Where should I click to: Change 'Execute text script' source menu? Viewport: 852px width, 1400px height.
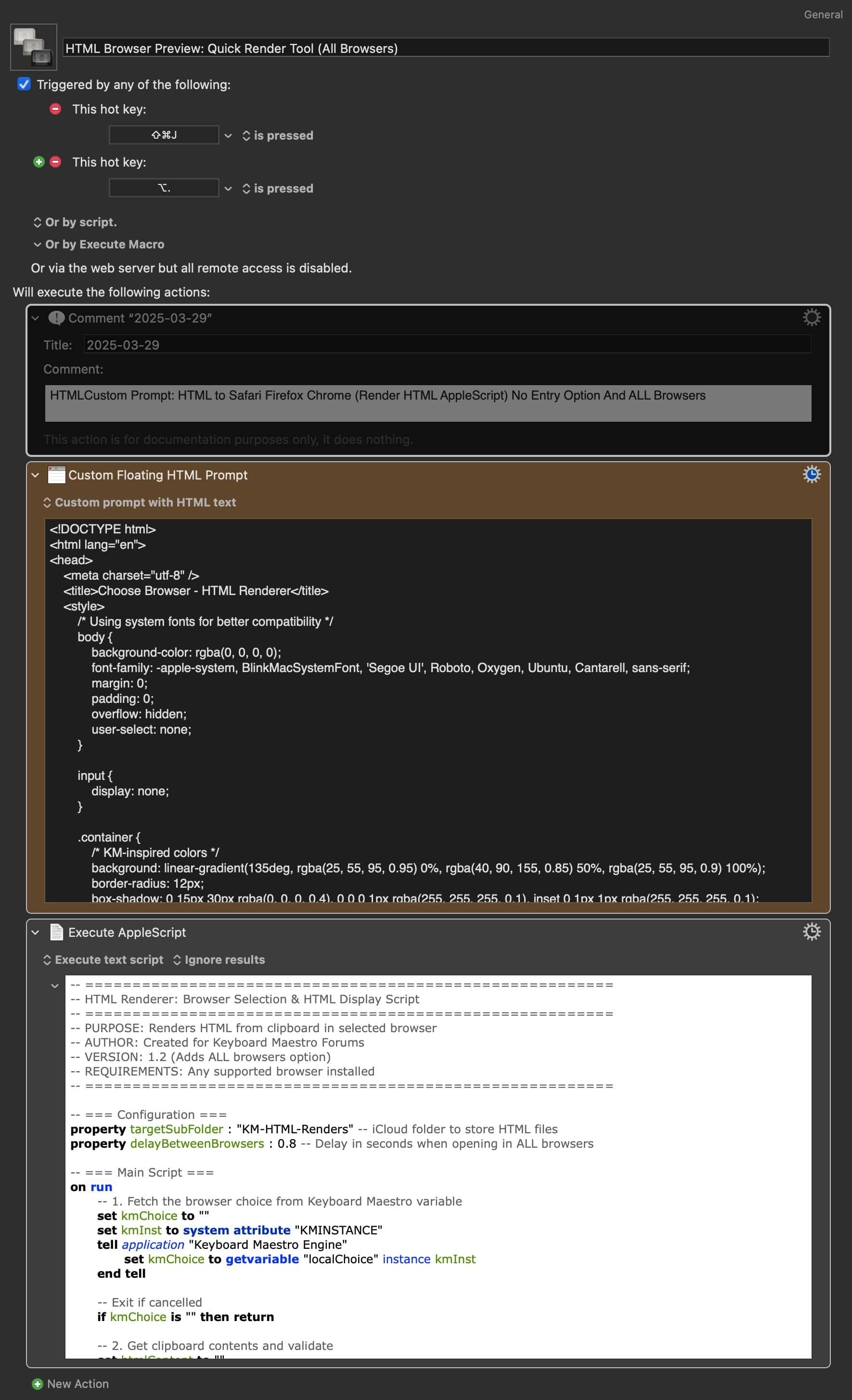(103, 959)
